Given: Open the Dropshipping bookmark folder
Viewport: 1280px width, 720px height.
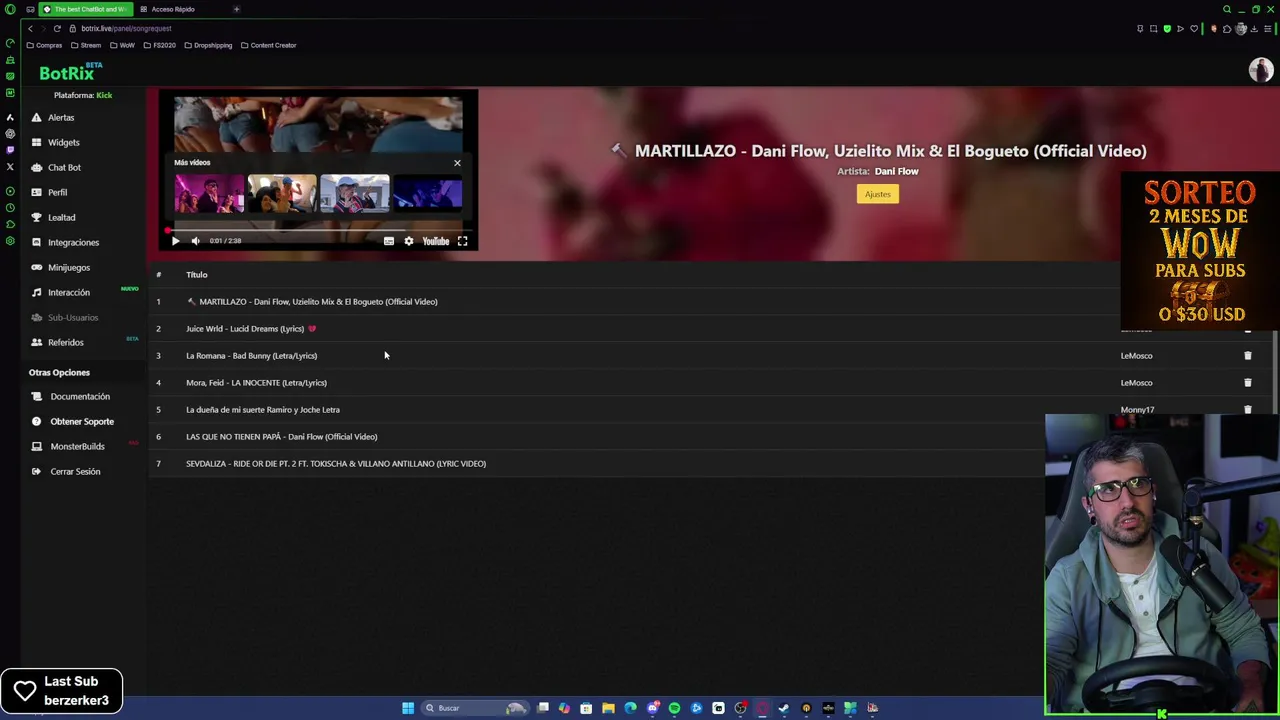Looking at the screenshot, I should click(x=207, y=45).
